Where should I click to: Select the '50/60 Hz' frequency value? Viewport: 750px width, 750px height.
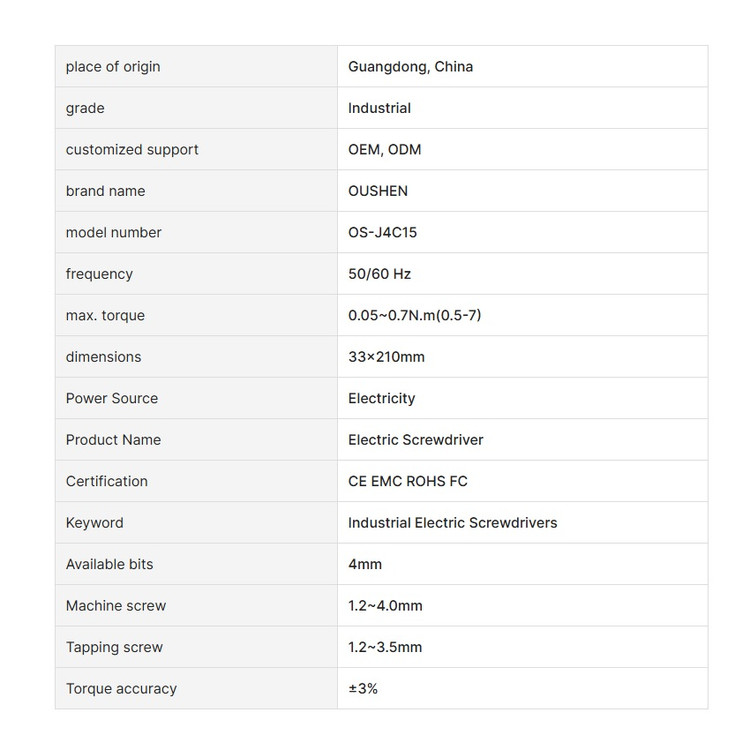point(379,274)
